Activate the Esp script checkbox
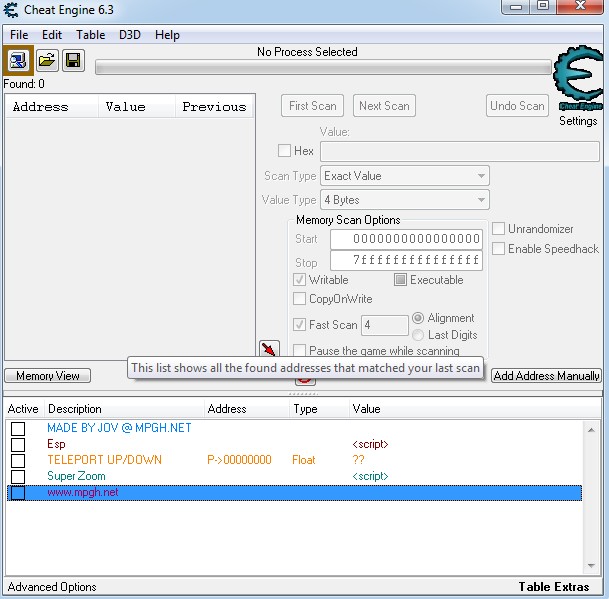Viewport: 609px width, 599px height. pos(18,444)
